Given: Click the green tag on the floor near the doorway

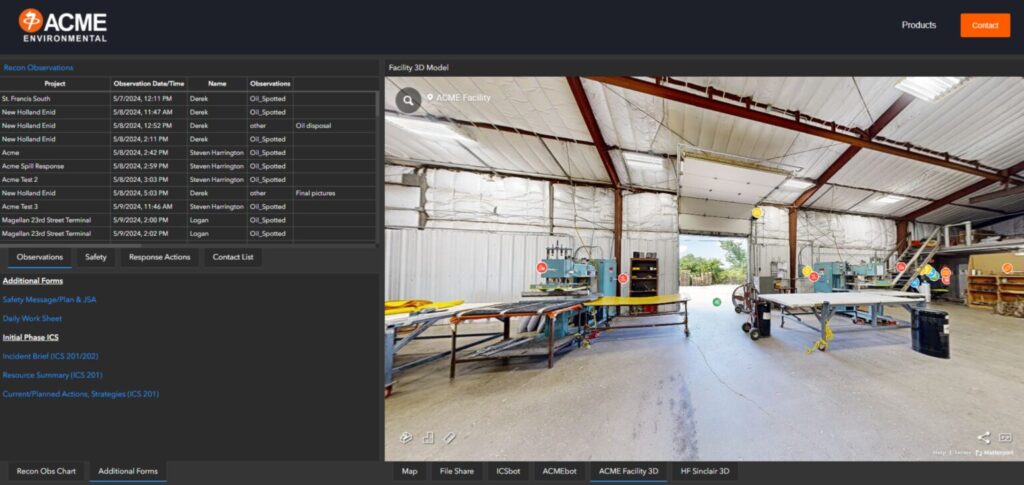Looking at the screenshot, I should [x=716, y=302].
